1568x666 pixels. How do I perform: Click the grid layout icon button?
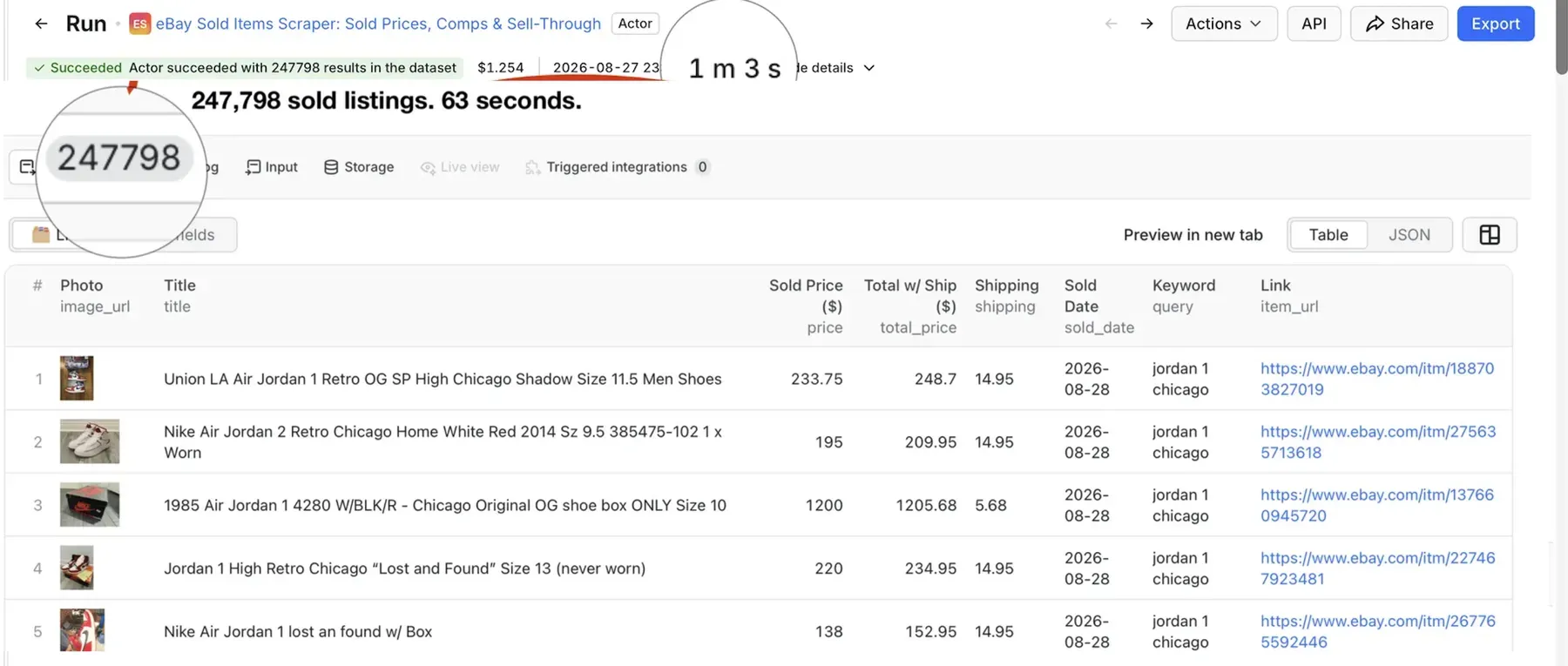1489,235
